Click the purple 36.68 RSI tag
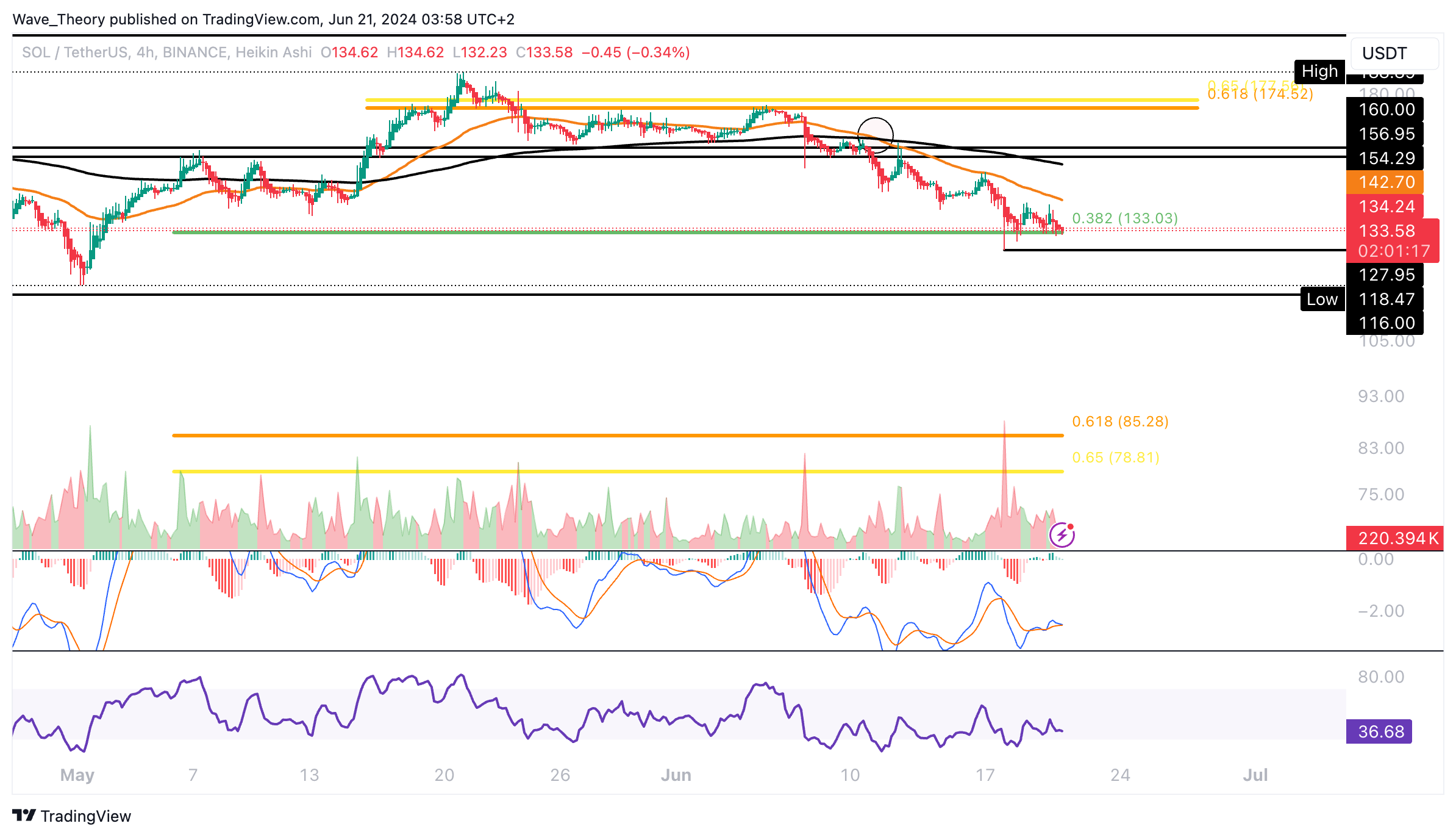This screenshot has width=1456, height=837. (1379, 731)
